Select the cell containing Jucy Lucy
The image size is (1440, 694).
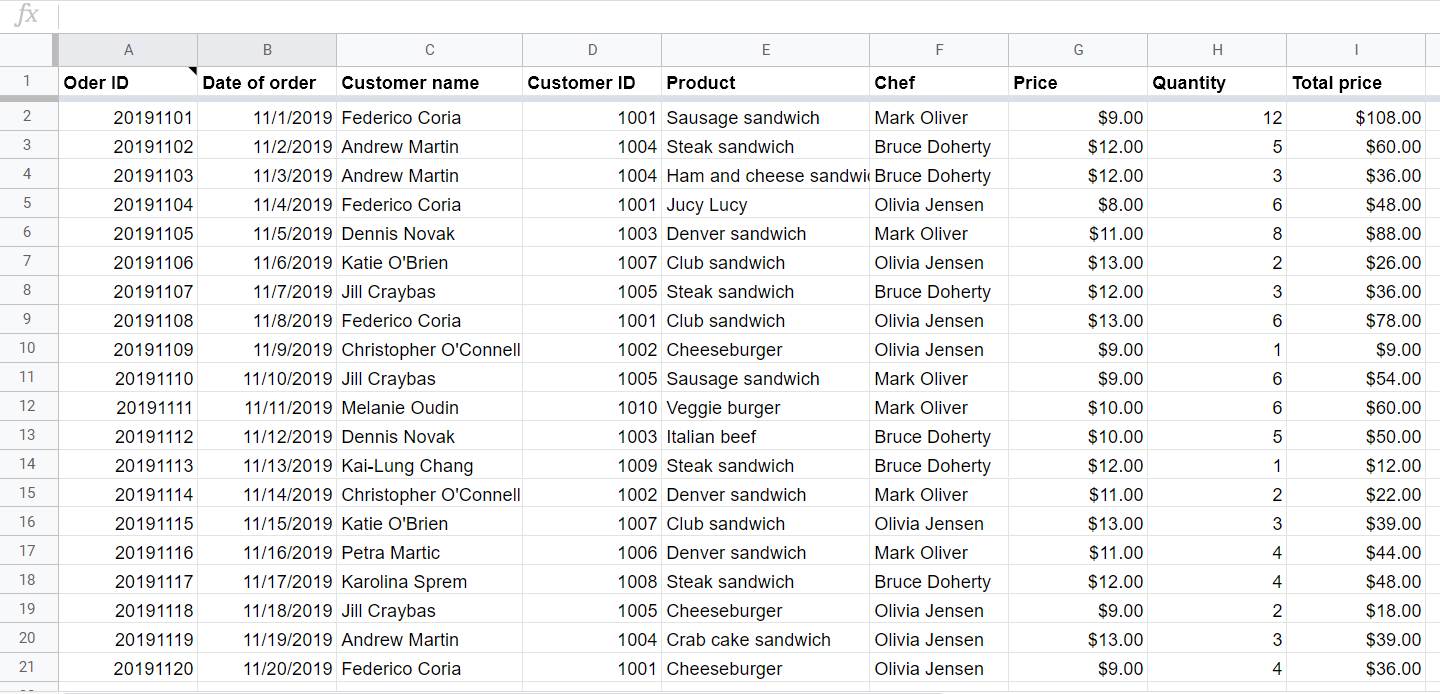point(765,204)
